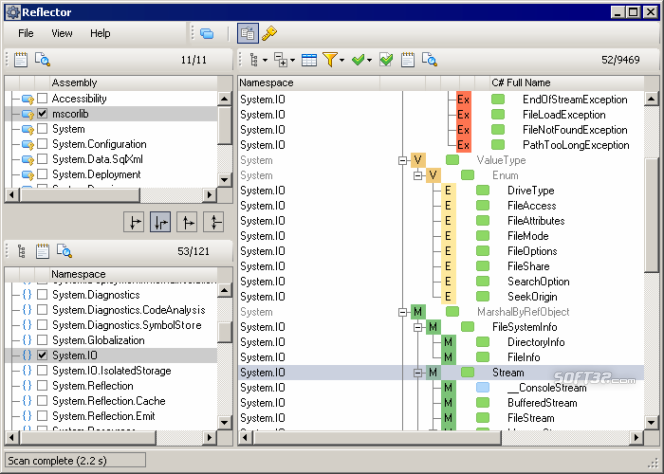The width and height of the screenshot is (664, 474).
Task: Open the filter funnel dropdown arrow
Action: point(342,60)
